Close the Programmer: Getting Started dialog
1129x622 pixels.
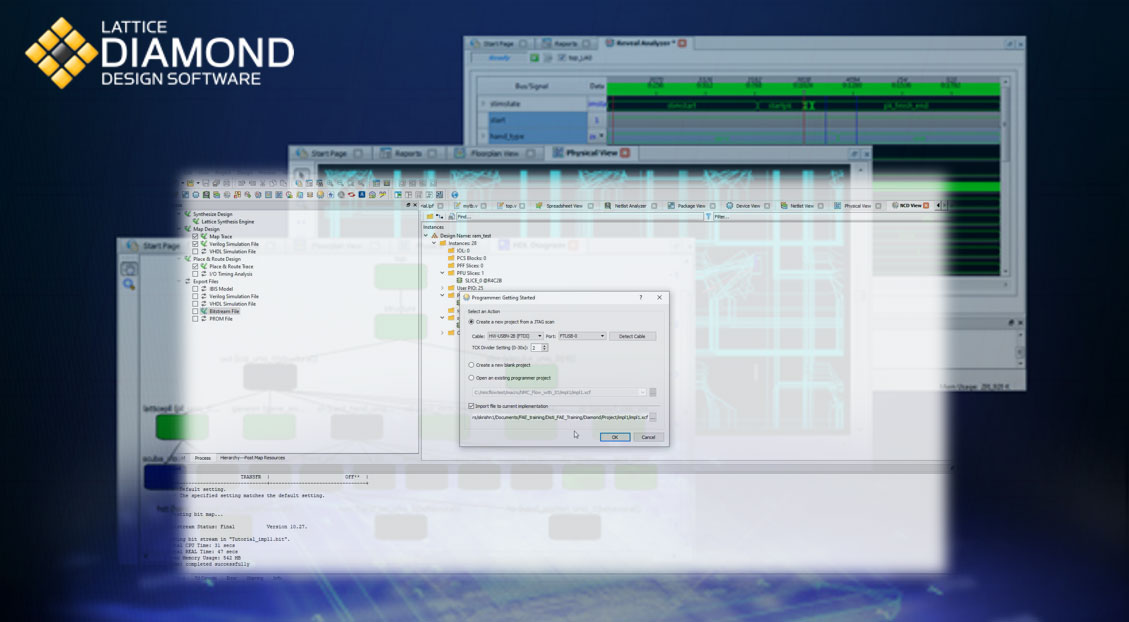pyautogui.click(x=660, y=297)
